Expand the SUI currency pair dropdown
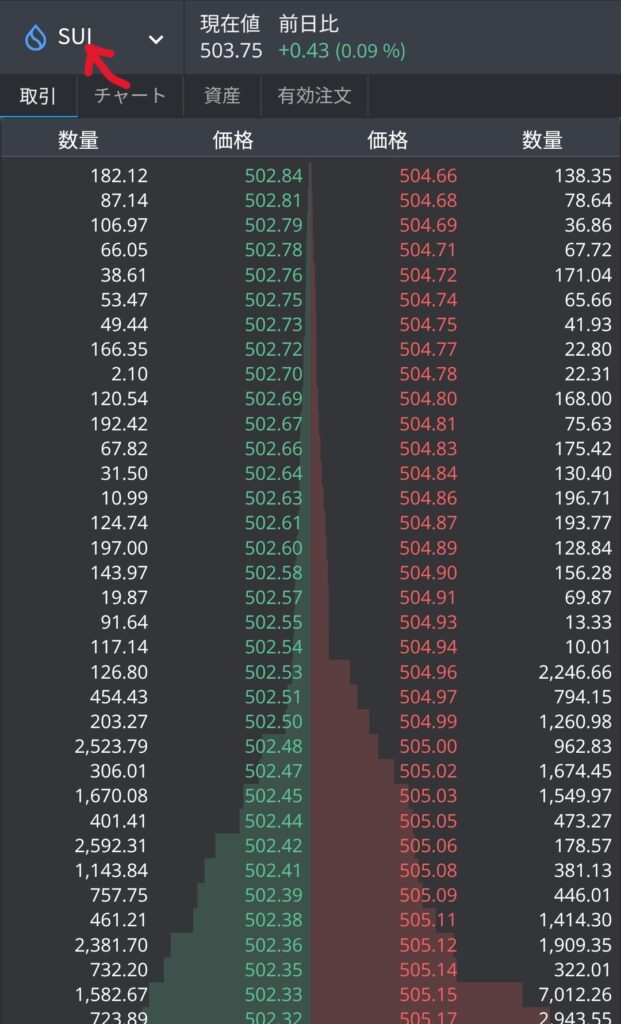The width and height of the screenshot is (621, 1024). coord(156,39)
